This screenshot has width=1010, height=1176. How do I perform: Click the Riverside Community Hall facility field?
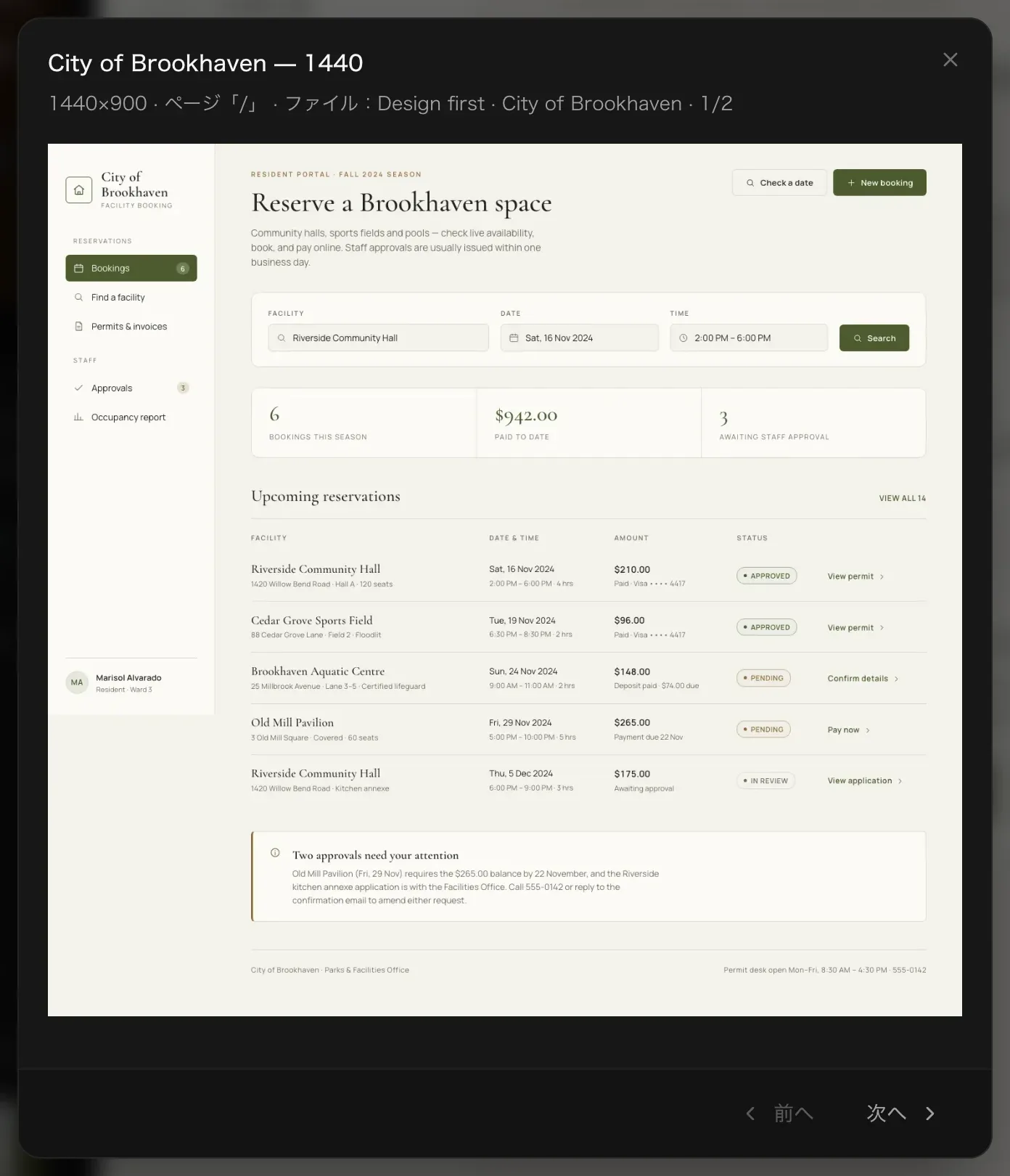click(x=378, y=338)
